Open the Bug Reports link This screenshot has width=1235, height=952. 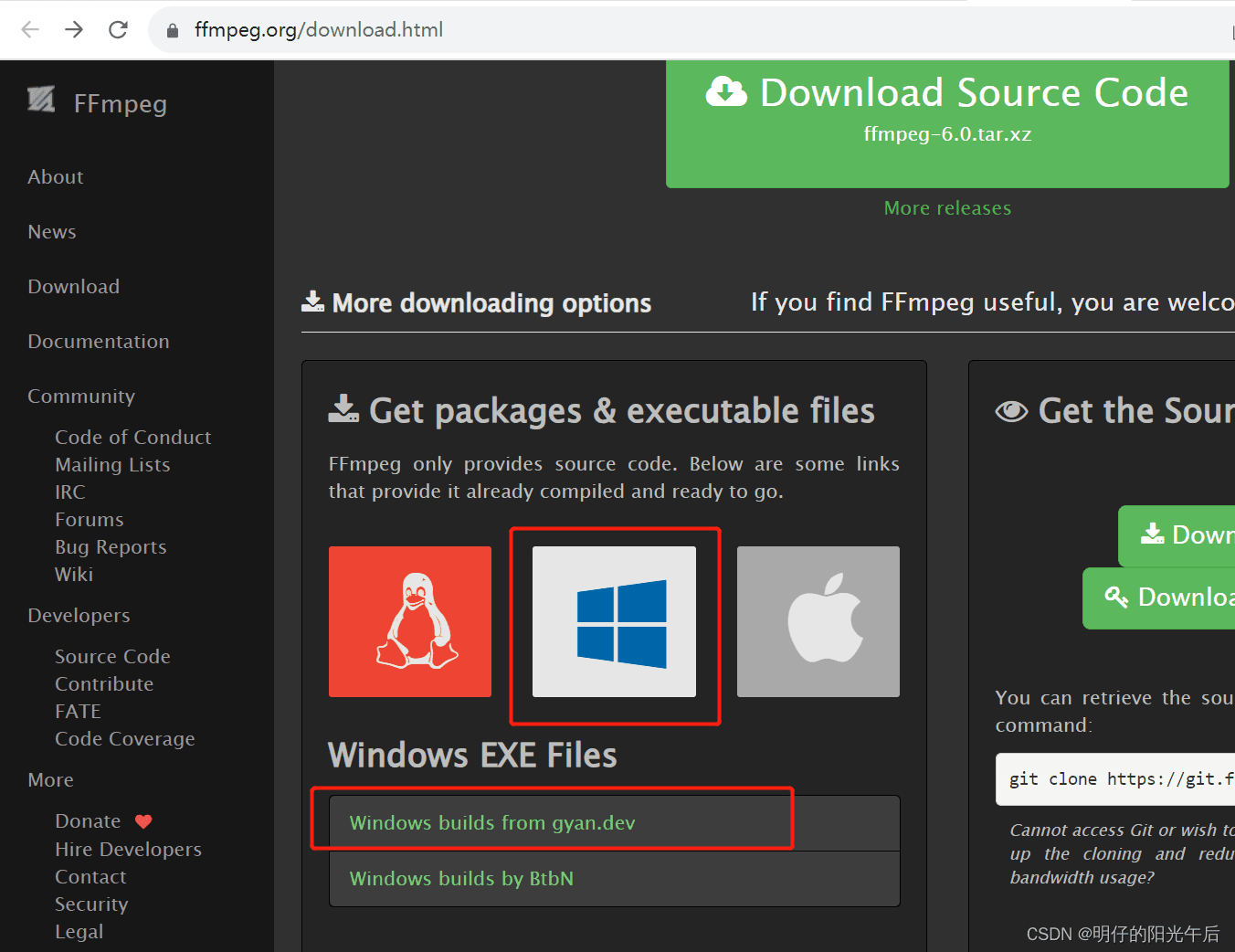(x=111, y=547)
